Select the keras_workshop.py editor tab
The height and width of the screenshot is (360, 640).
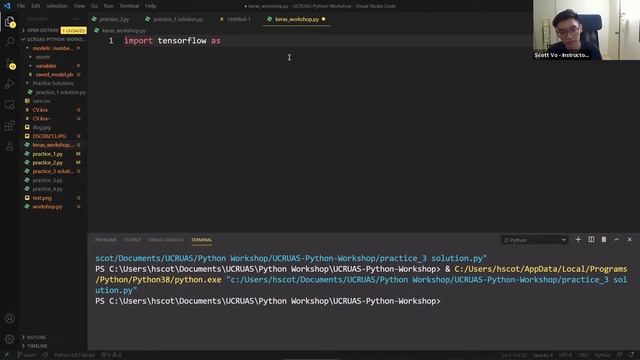(x=296, y=19)
